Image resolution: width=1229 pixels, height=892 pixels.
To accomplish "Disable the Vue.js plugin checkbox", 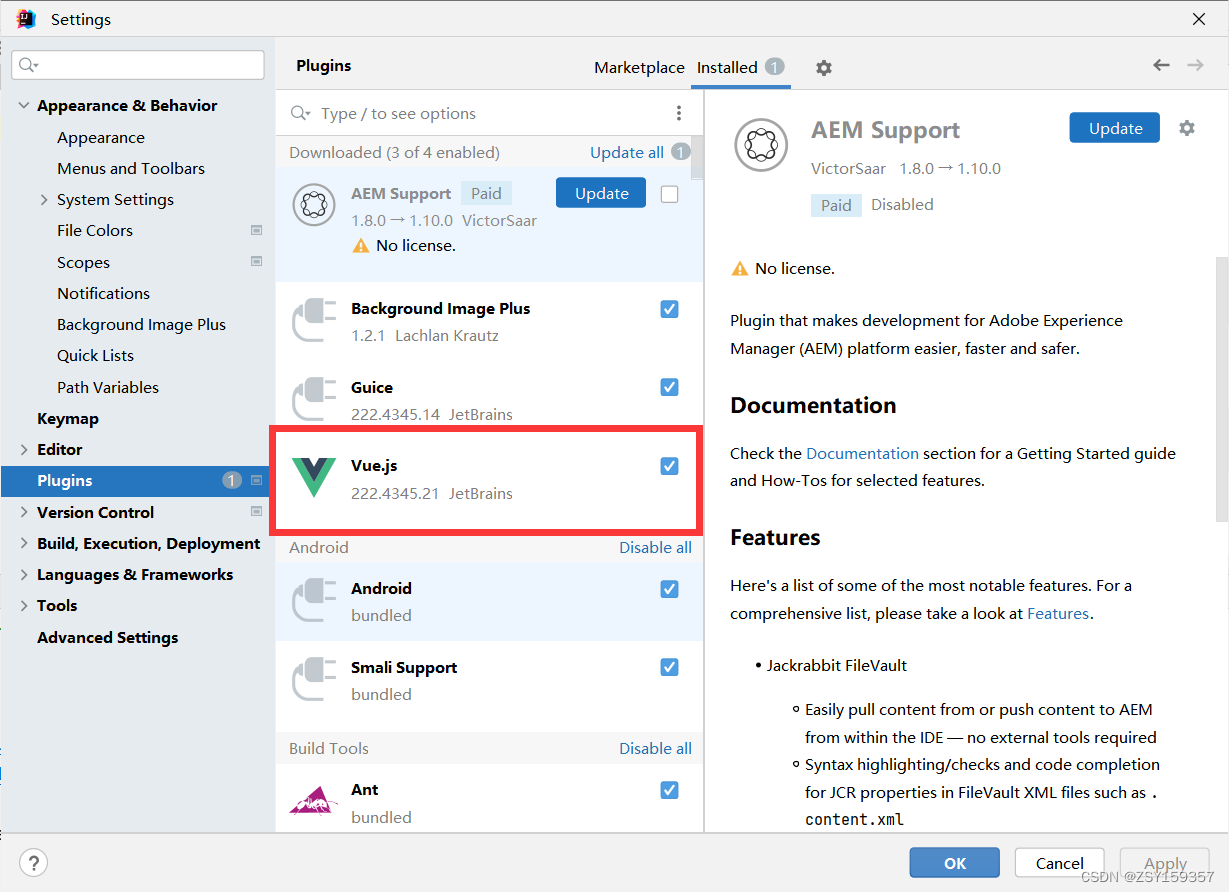I will [669, 465].
